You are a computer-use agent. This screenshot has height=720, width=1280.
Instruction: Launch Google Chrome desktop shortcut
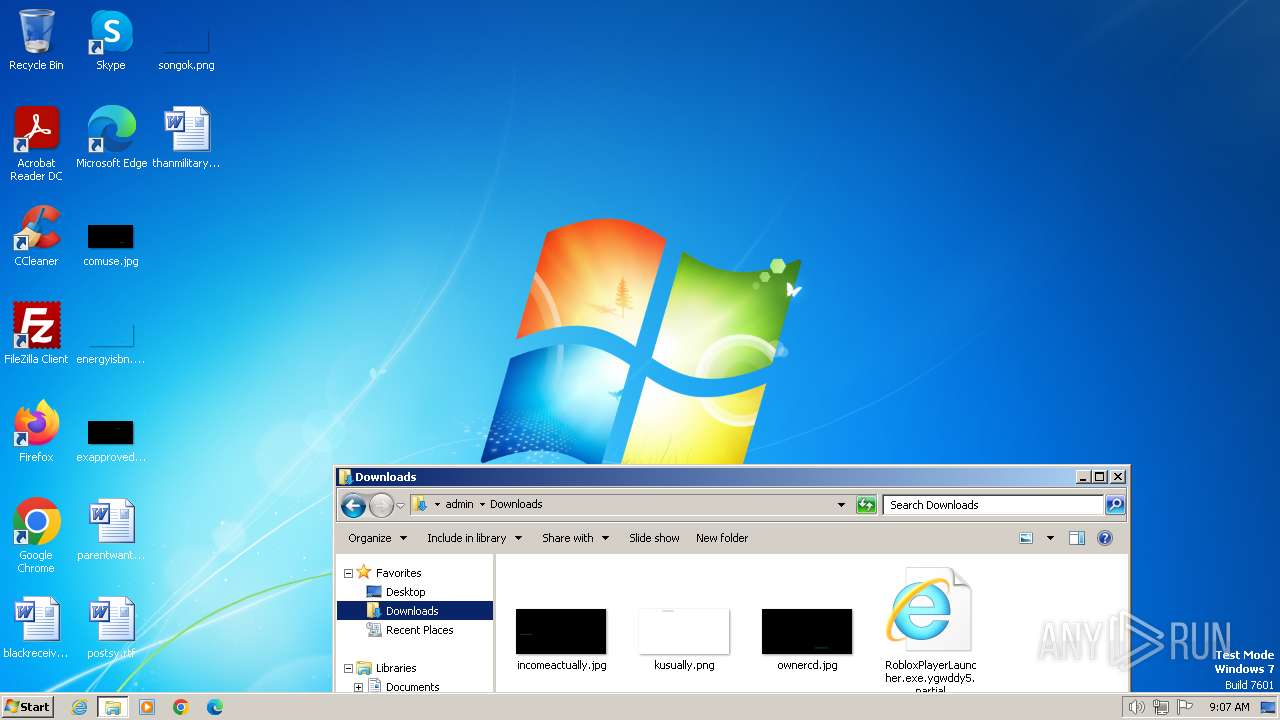(36, 535)
